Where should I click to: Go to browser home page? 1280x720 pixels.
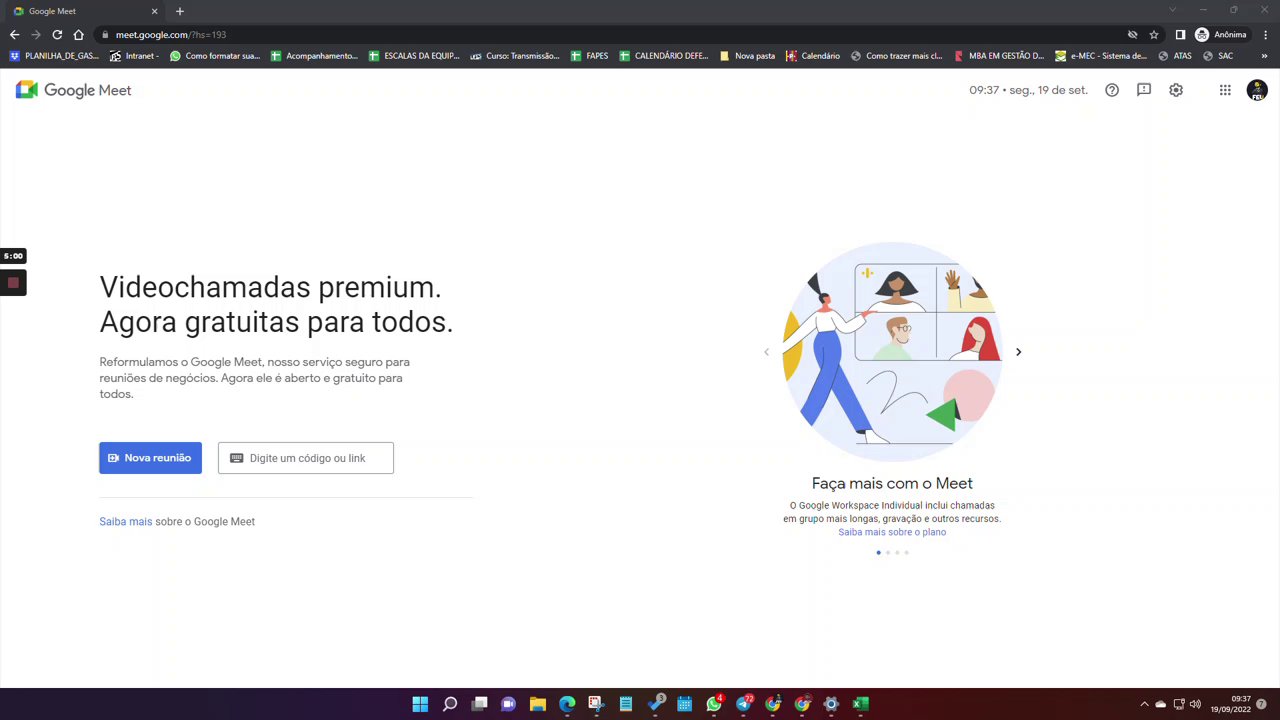pos(78,34)
